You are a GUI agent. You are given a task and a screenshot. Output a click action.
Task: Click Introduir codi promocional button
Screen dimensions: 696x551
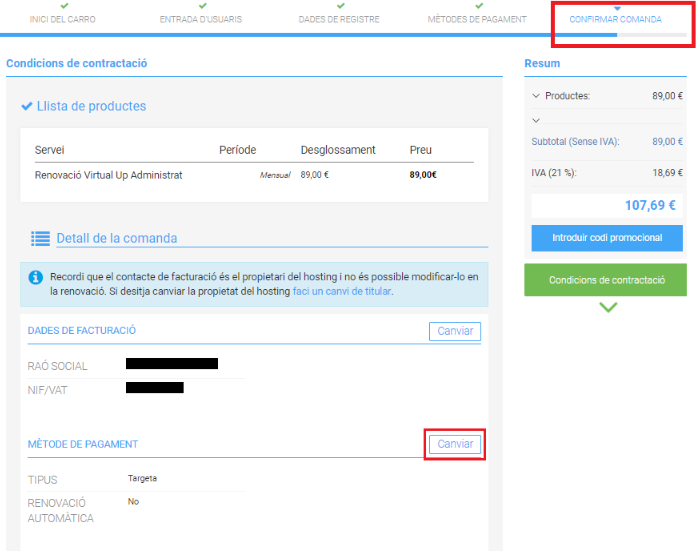[x=607, y=238]
